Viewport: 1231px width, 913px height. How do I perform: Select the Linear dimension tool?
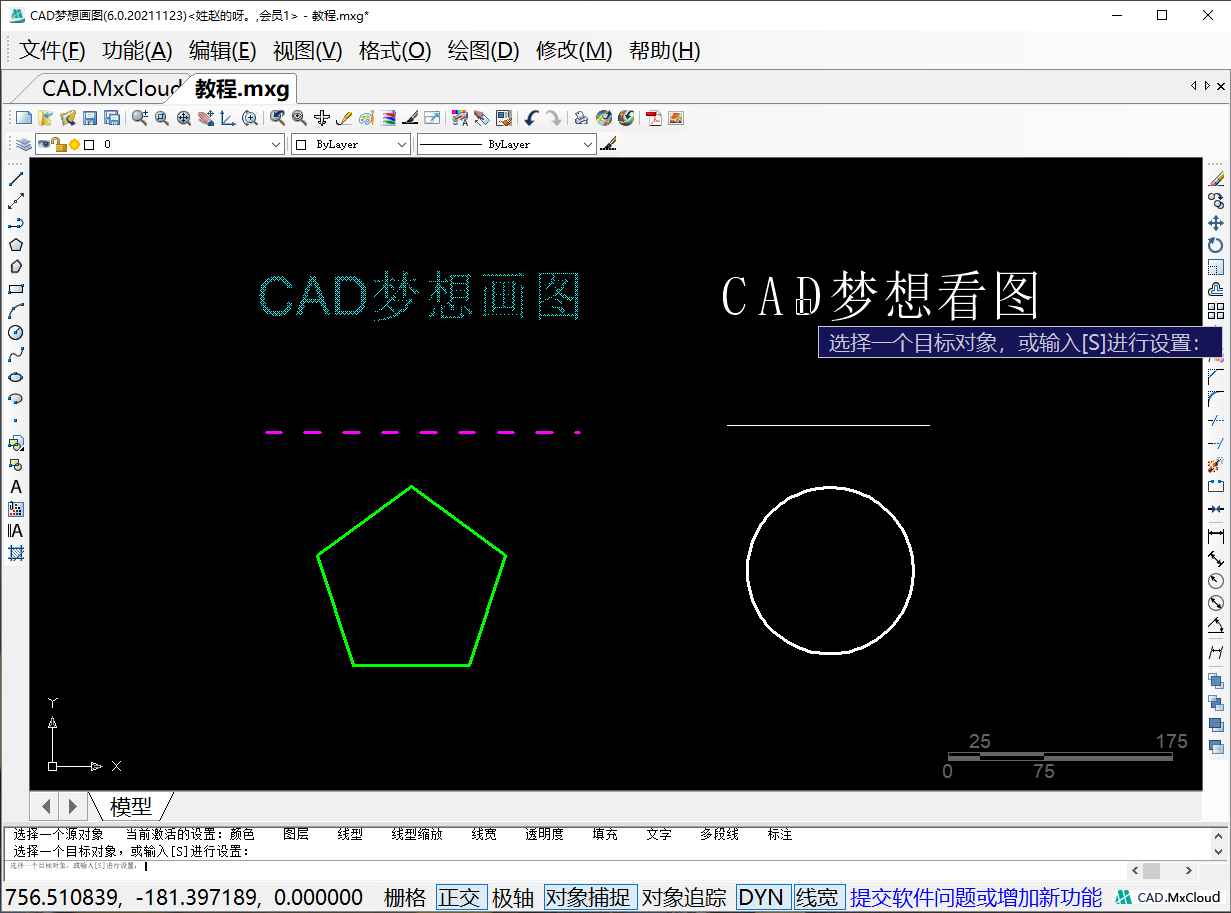tap(1216, 537)
